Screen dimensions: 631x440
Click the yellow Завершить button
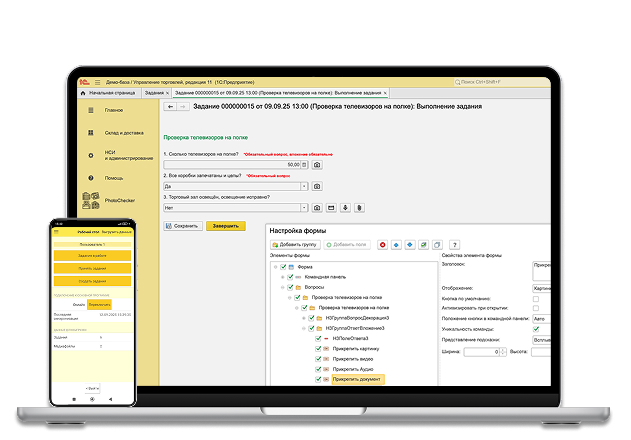pos(225,226)
